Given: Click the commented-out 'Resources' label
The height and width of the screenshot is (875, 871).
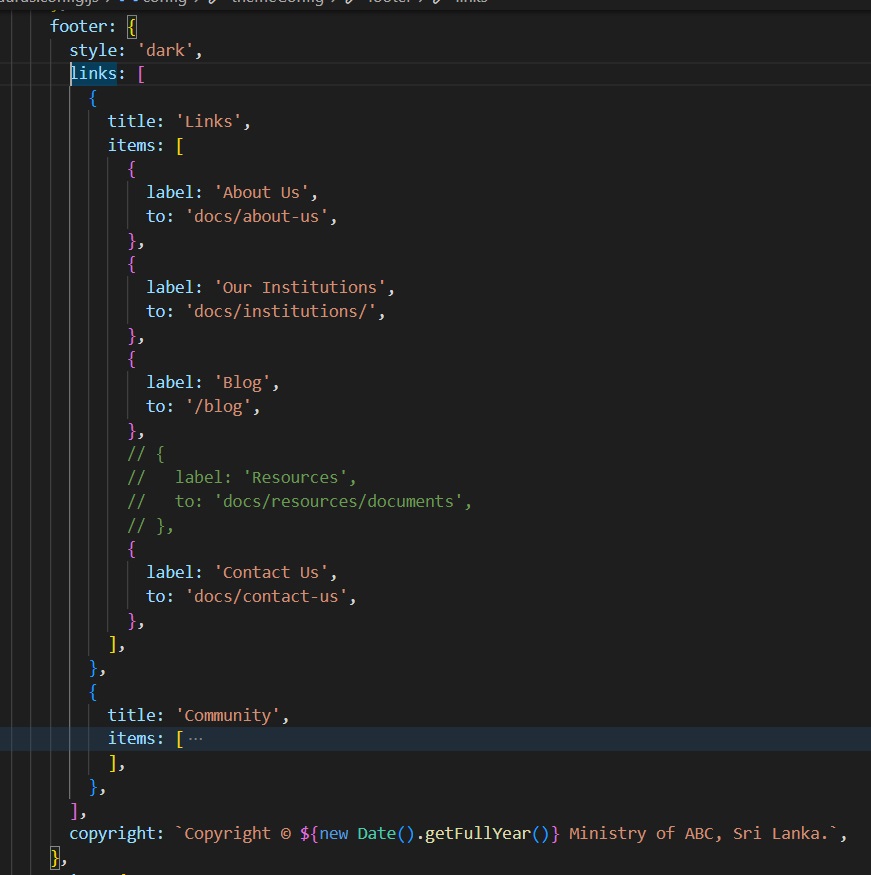Looking at the screenshot, I should click(x=300, y=477).
